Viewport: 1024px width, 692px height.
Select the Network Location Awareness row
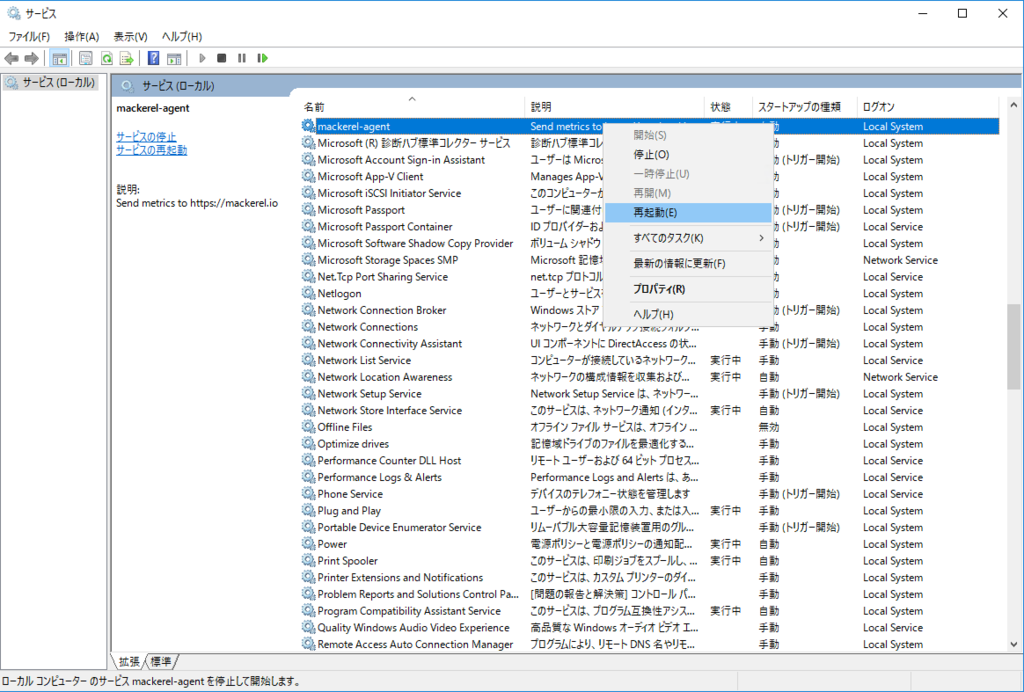[x=650, y=377]
